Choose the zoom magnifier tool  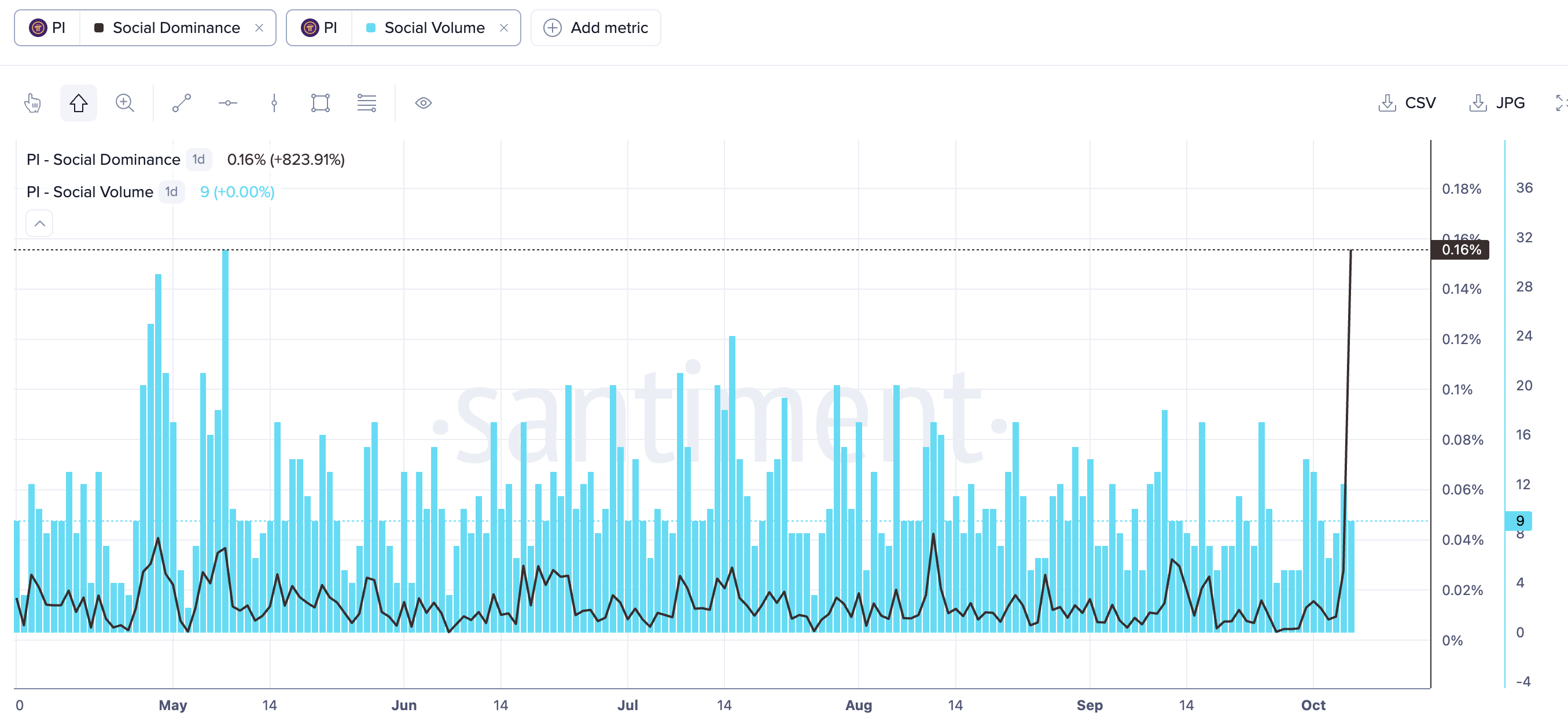[x=125, y=103]
